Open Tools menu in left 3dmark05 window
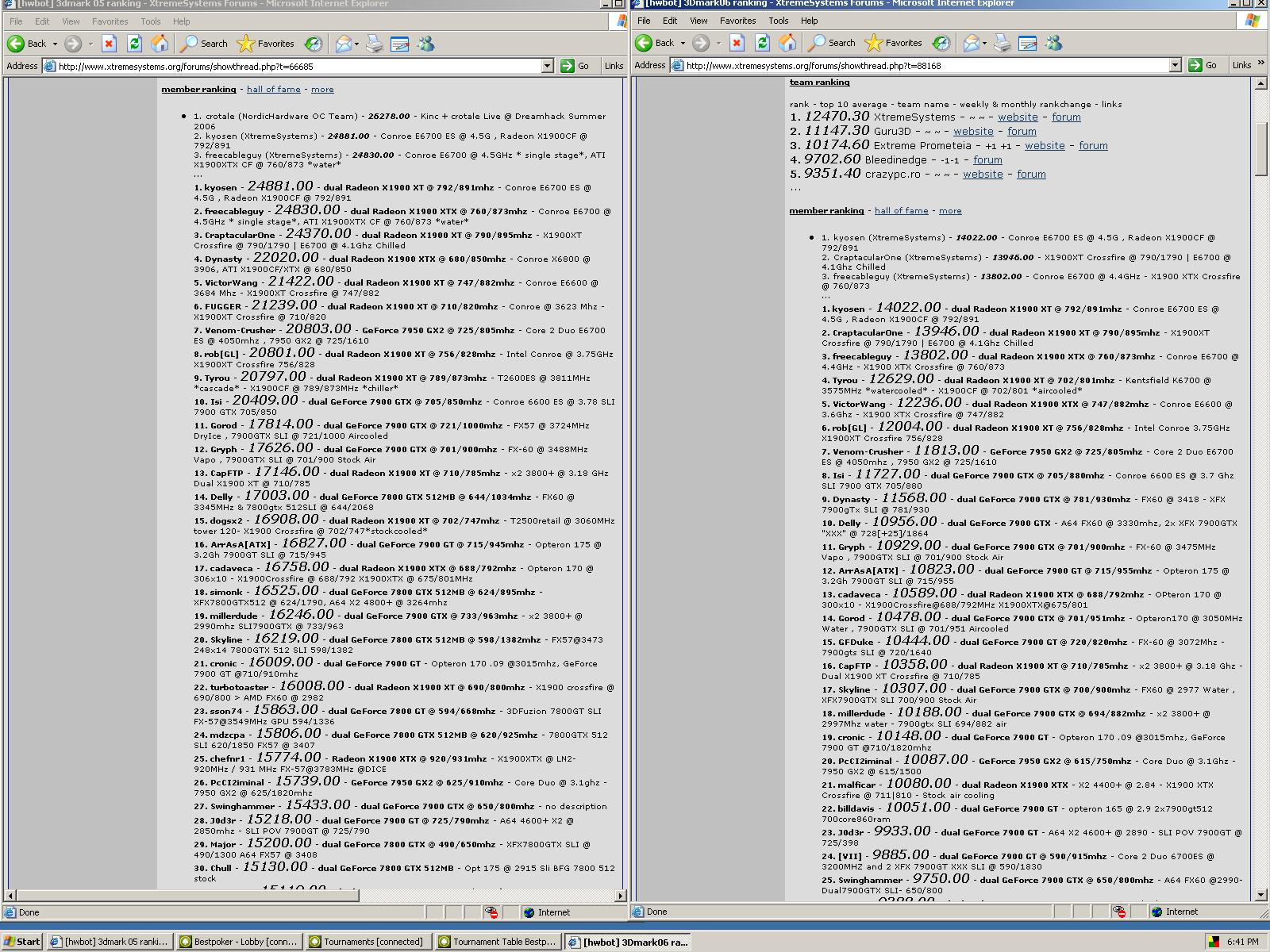The height and width of the screenshot is (952, 1270). [x=151, y=21]
